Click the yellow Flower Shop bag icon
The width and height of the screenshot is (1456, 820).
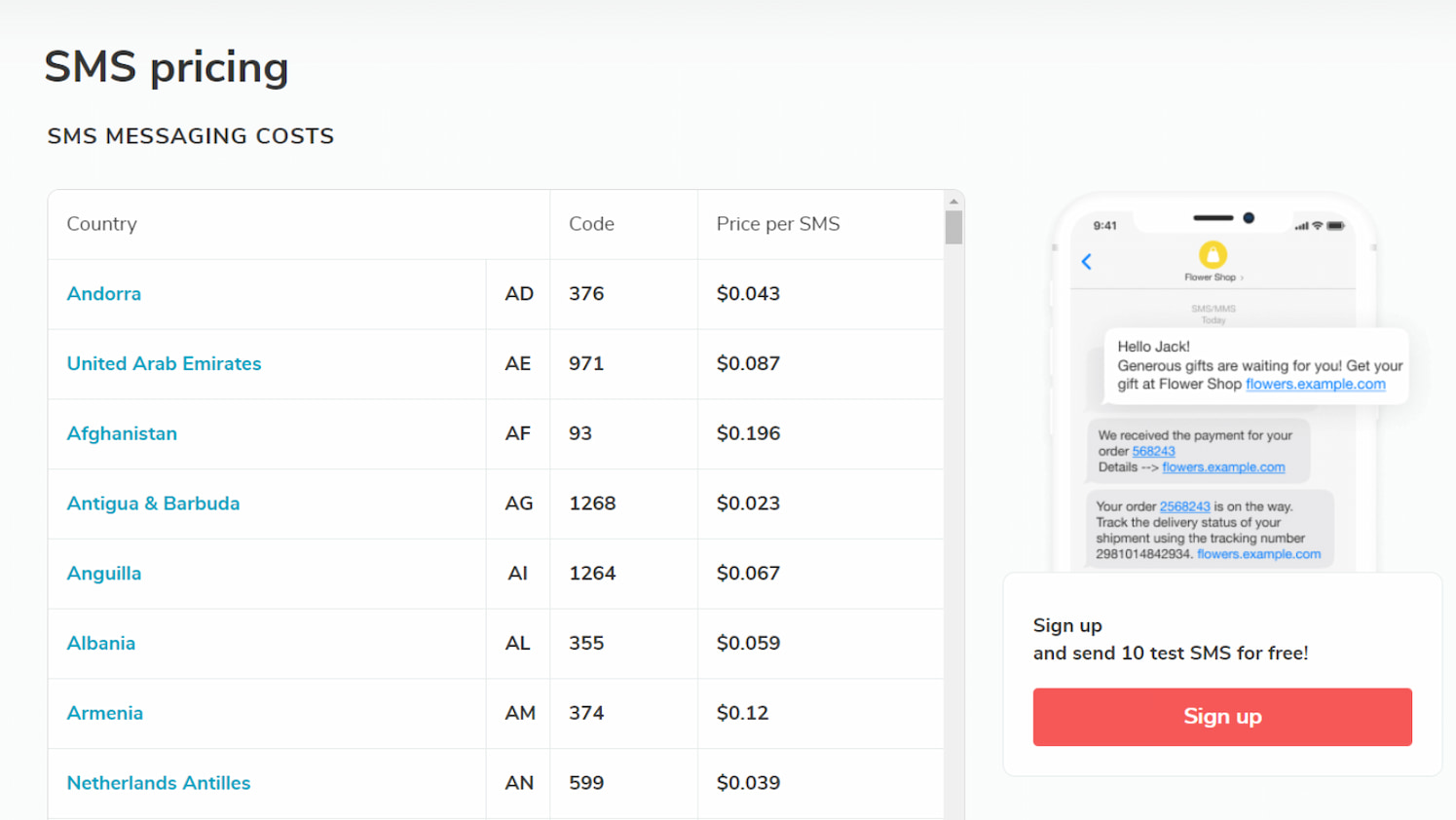tap(1213, 254)
